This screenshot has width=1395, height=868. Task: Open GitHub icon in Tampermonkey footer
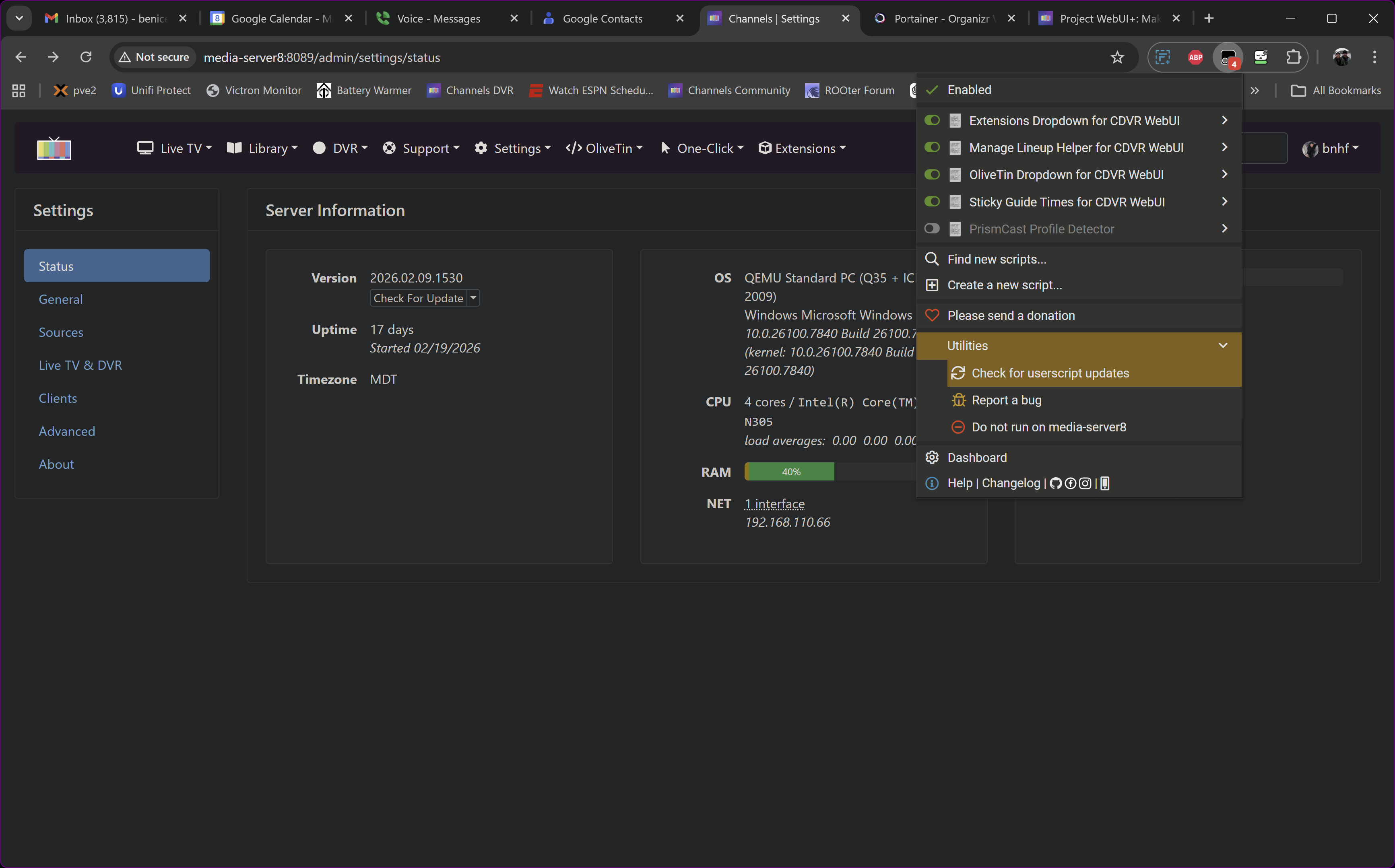click(1055, 483)
